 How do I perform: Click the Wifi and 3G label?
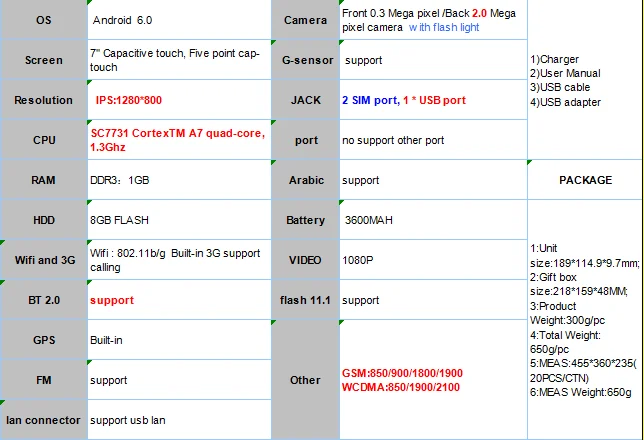point(43,260)
